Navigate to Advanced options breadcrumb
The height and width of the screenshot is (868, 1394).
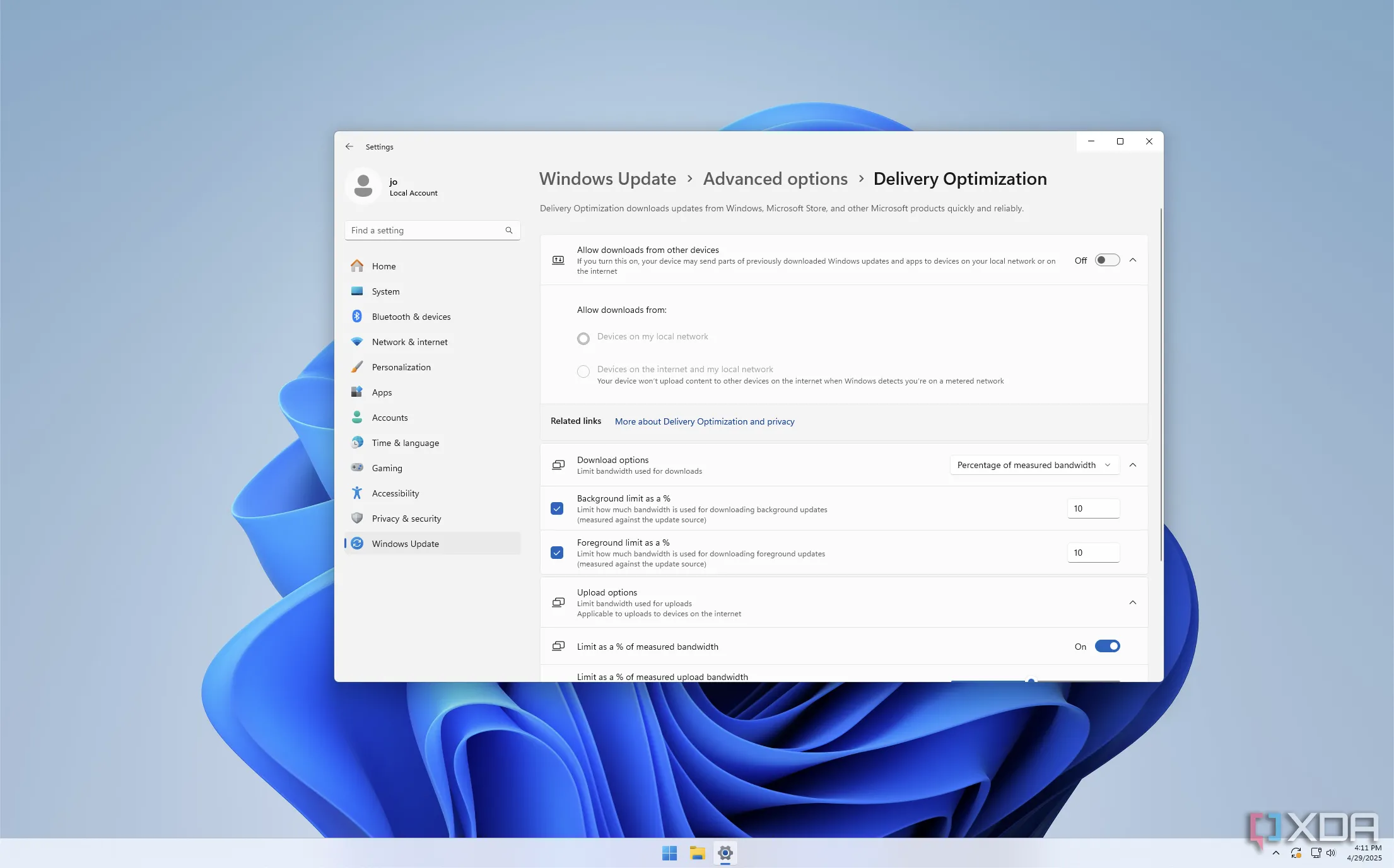click(x=775, y=179)
